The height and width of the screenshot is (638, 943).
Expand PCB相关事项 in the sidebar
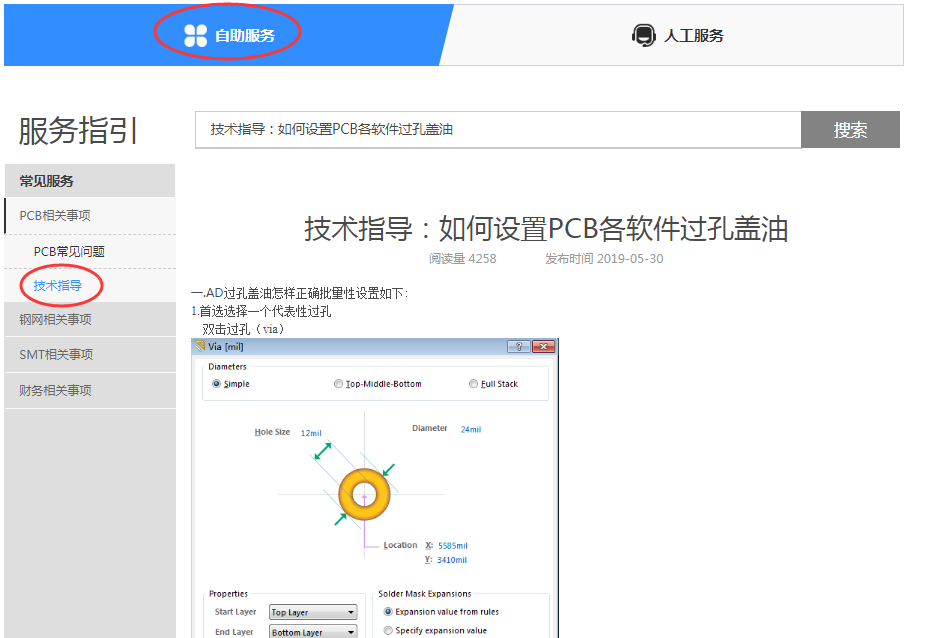(56, 216)
